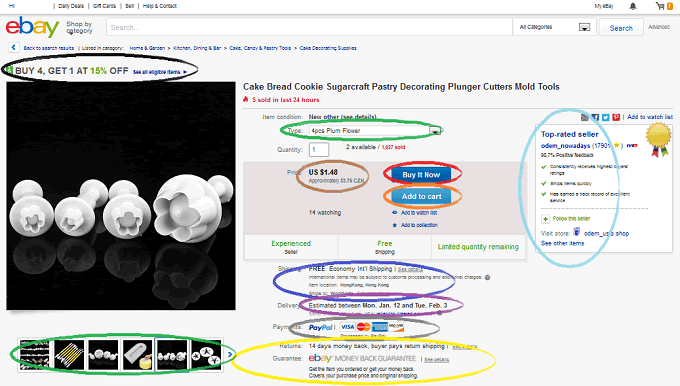The height and width of the screenshot is (386, 680).
Task: Click the flame icon beside 5 sold
Action: tap(246, 99)
